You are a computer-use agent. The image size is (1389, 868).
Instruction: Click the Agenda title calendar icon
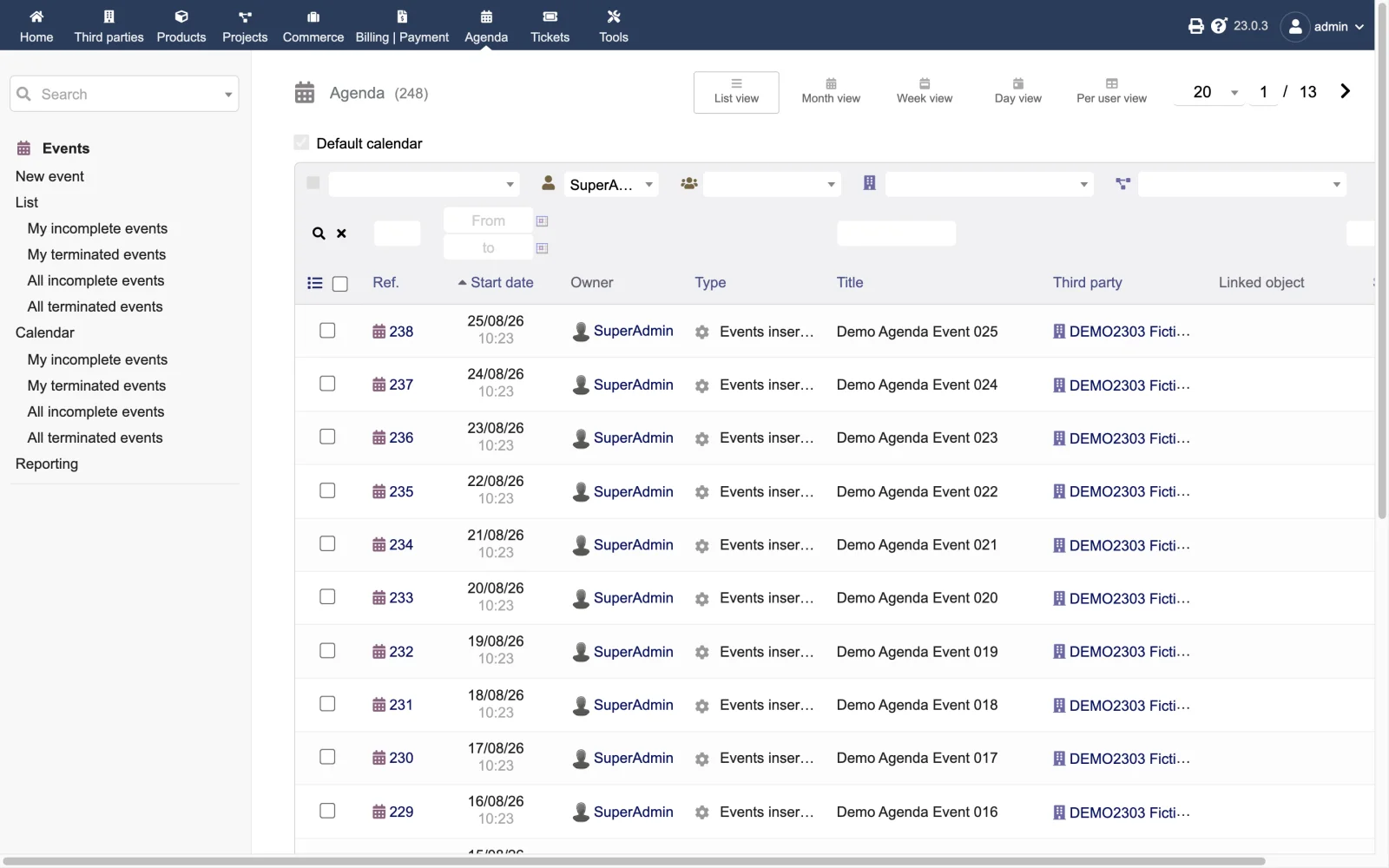[305, 93]
